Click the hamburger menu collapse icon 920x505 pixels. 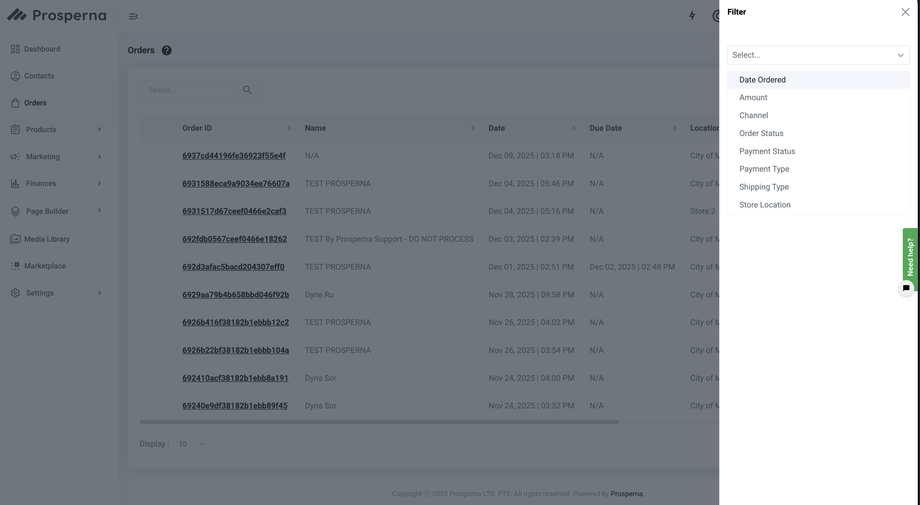point(133,16)
